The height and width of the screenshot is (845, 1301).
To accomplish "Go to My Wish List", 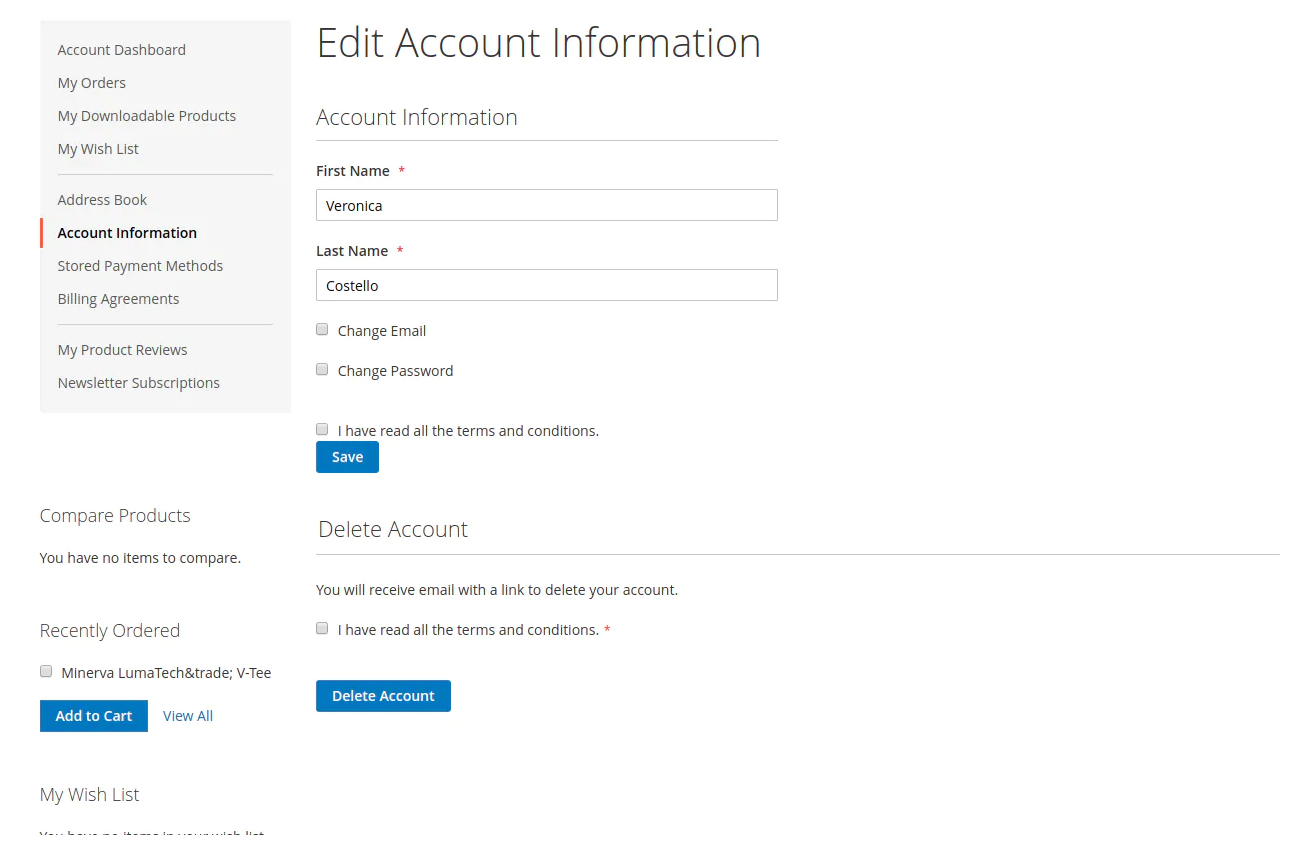I will [97, 148].
